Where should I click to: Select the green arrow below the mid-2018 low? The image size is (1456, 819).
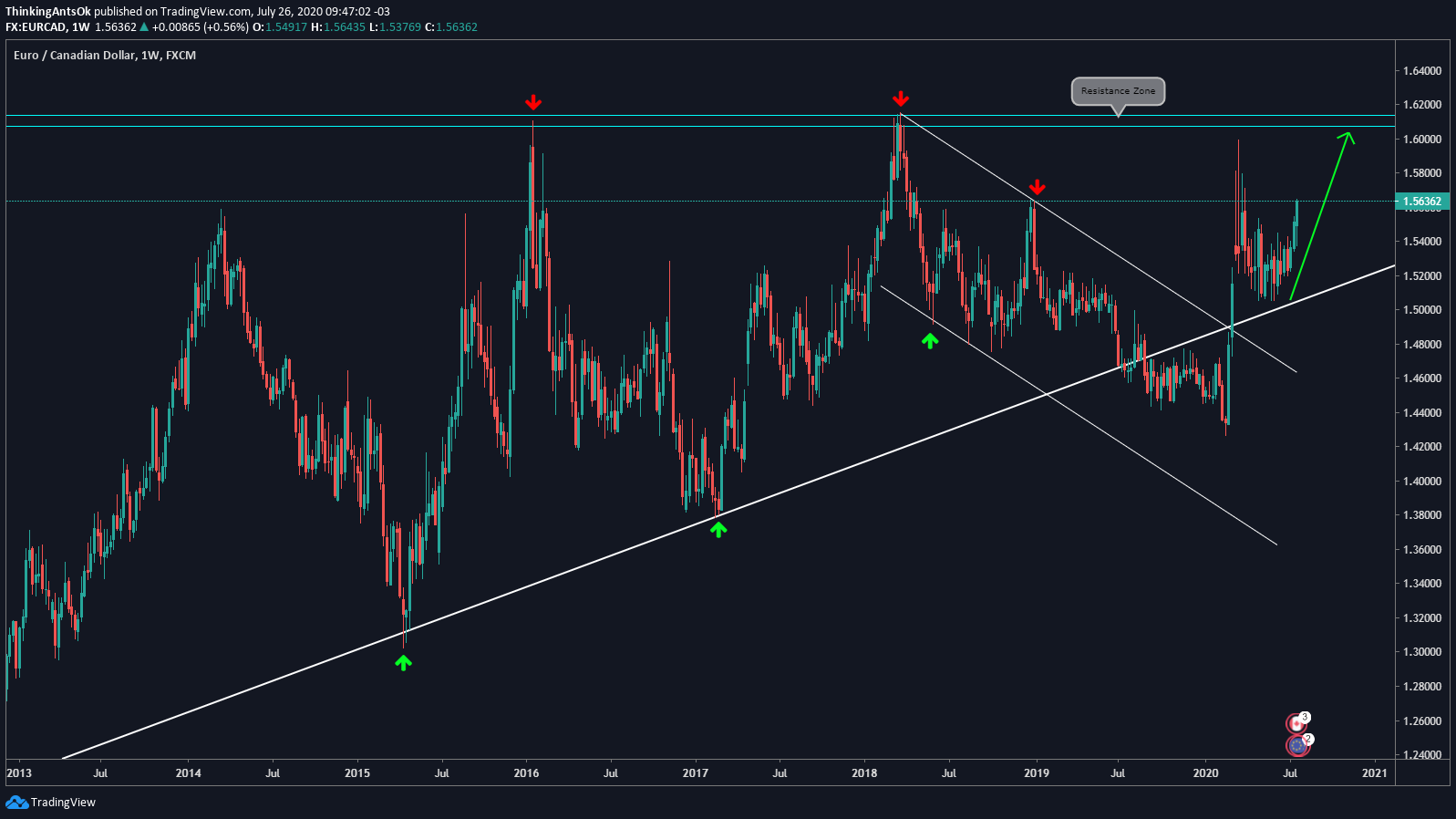pos(929,341)
